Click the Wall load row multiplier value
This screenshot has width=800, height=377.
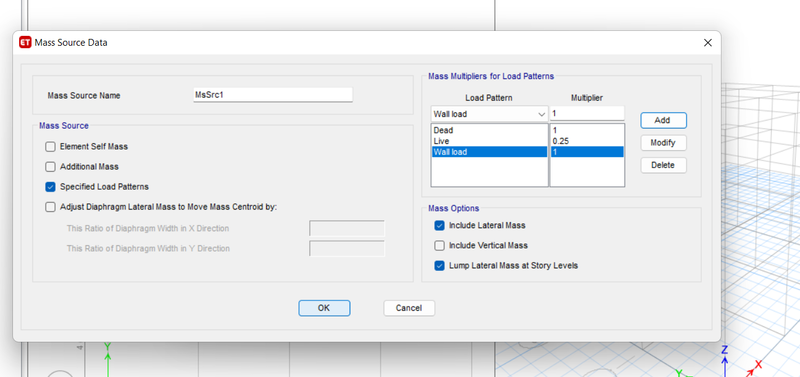pyautogui.click(x=587, y=152)
